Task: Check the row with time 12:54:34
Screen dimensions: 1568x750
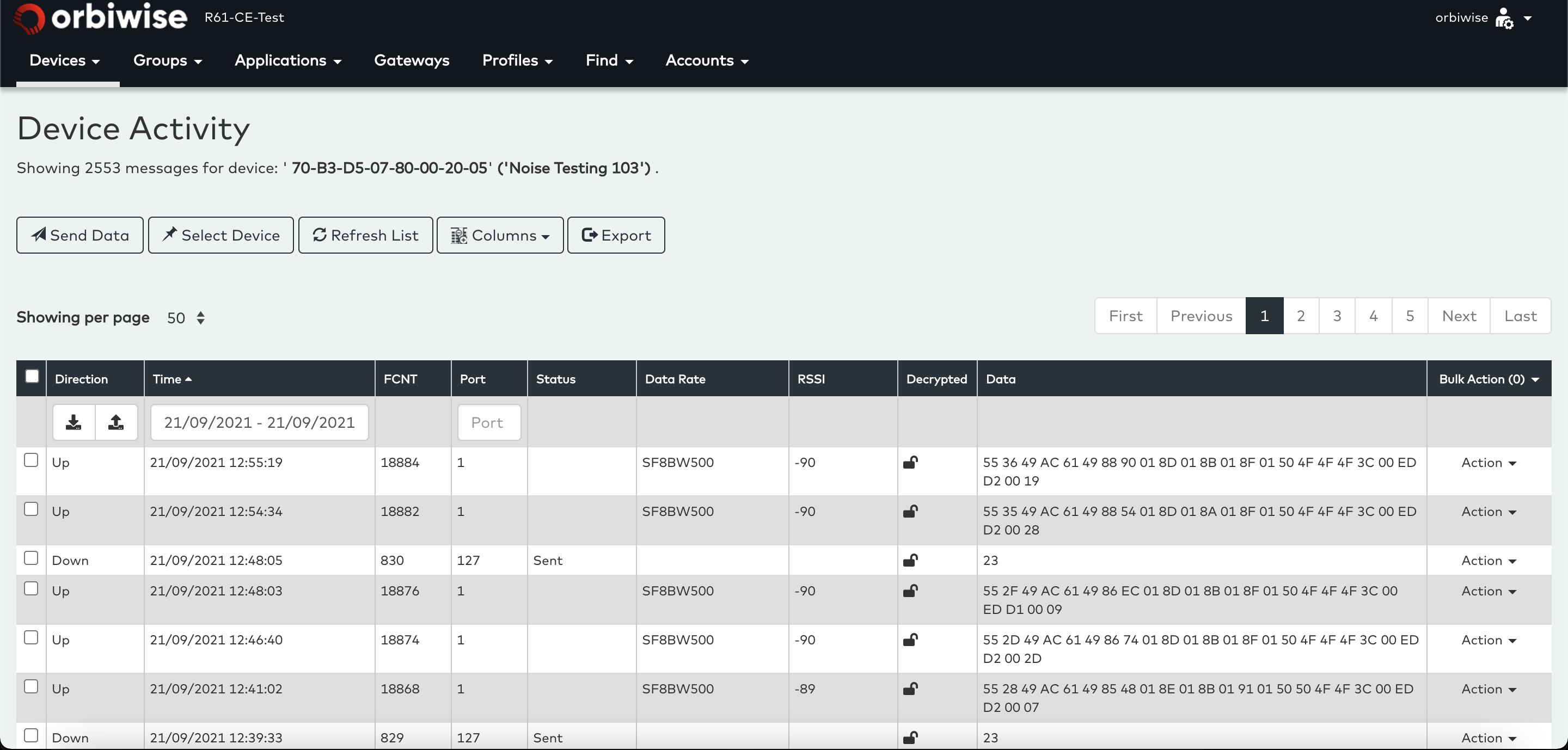Action: tap(31, 508)
